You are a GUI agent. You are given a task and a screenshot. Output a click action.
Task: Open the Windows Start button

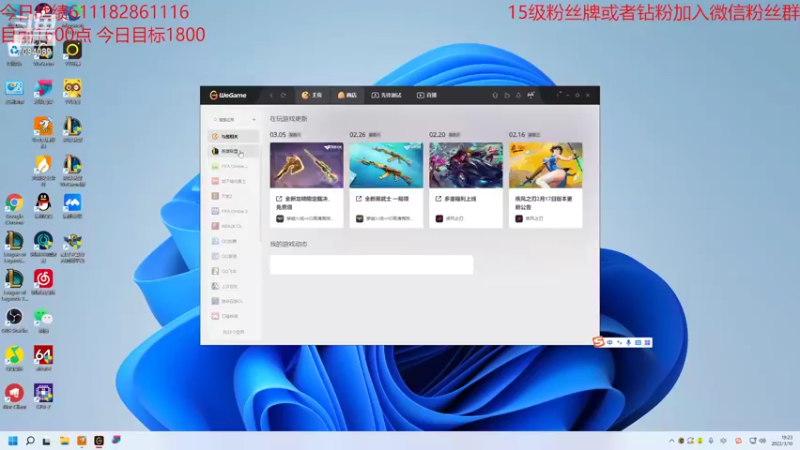[13, 441]
